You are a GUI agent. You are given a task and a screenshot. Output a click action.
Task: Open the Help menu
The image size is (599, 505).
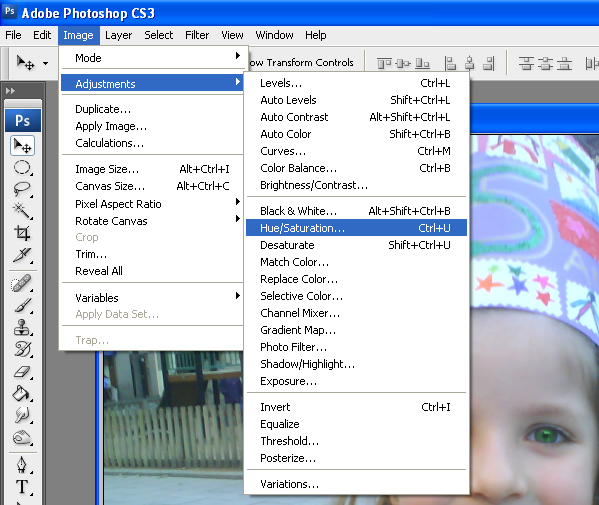(x=316, y=35)
